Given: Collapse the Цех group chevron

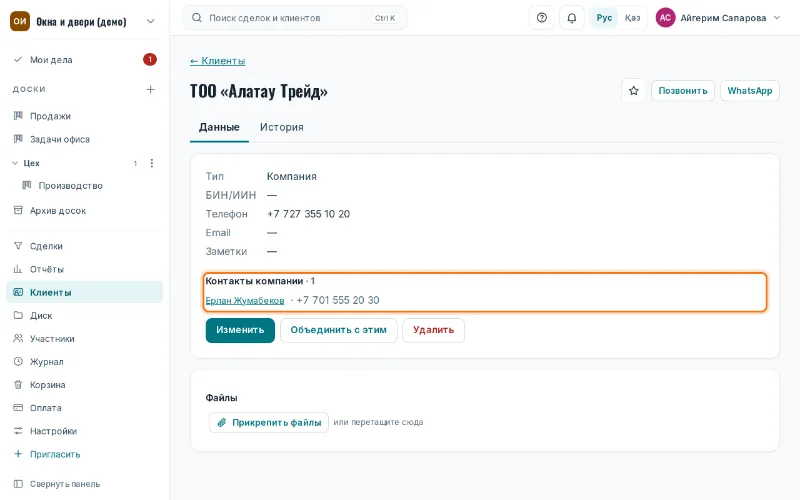Looking at the screenshot, I should click(15, 163).
